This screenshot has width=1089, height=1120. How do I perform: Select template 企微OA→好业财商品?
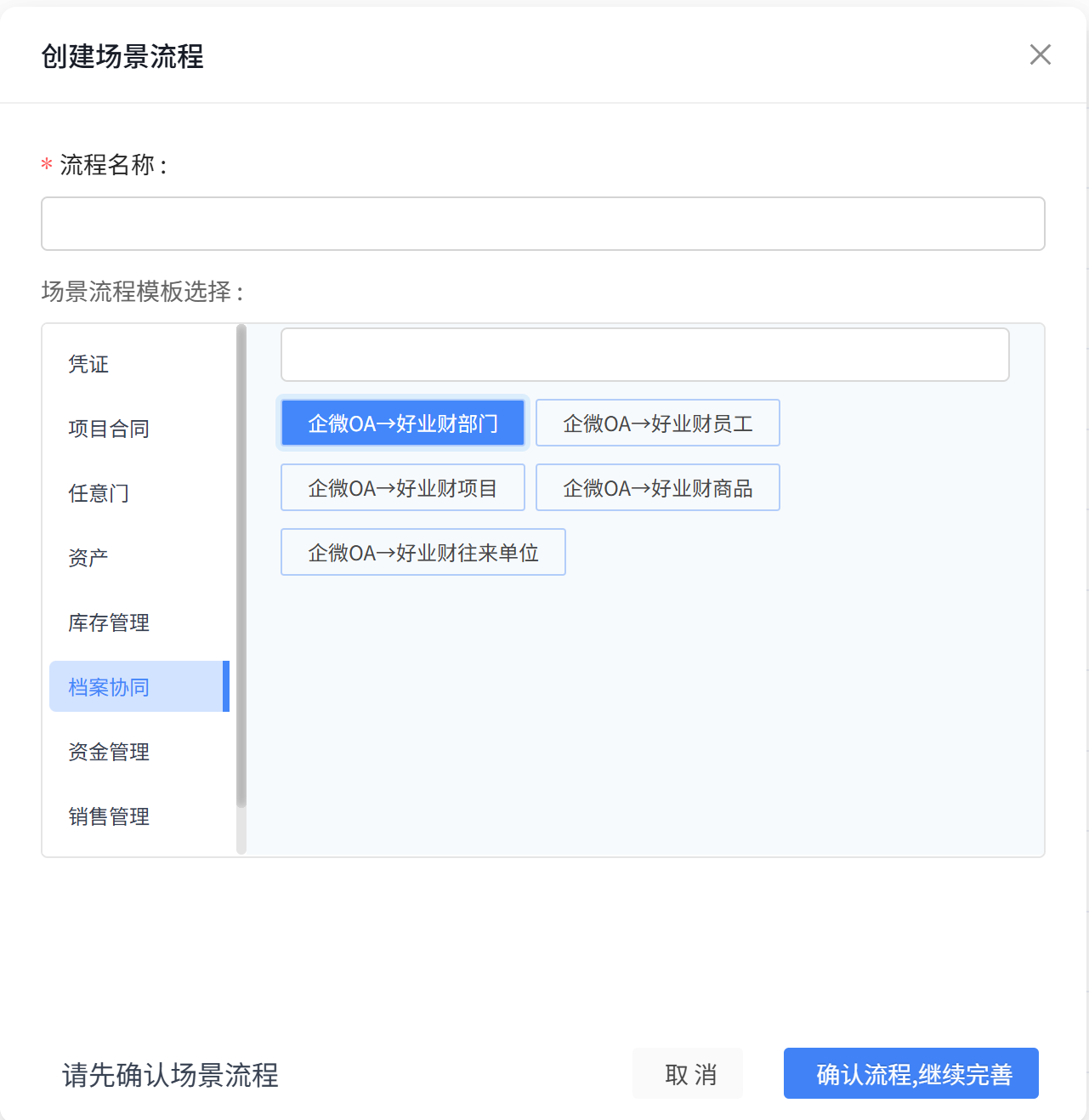(657, 488)
